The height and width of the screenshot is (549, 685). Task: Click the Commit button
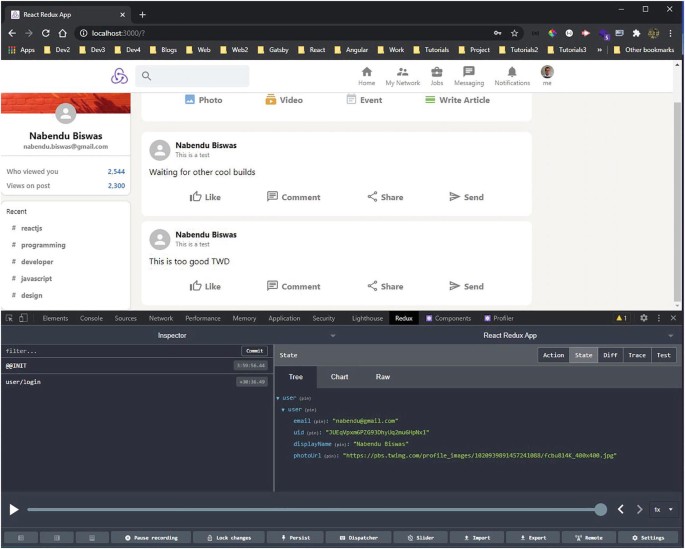(x=256, y=351)
